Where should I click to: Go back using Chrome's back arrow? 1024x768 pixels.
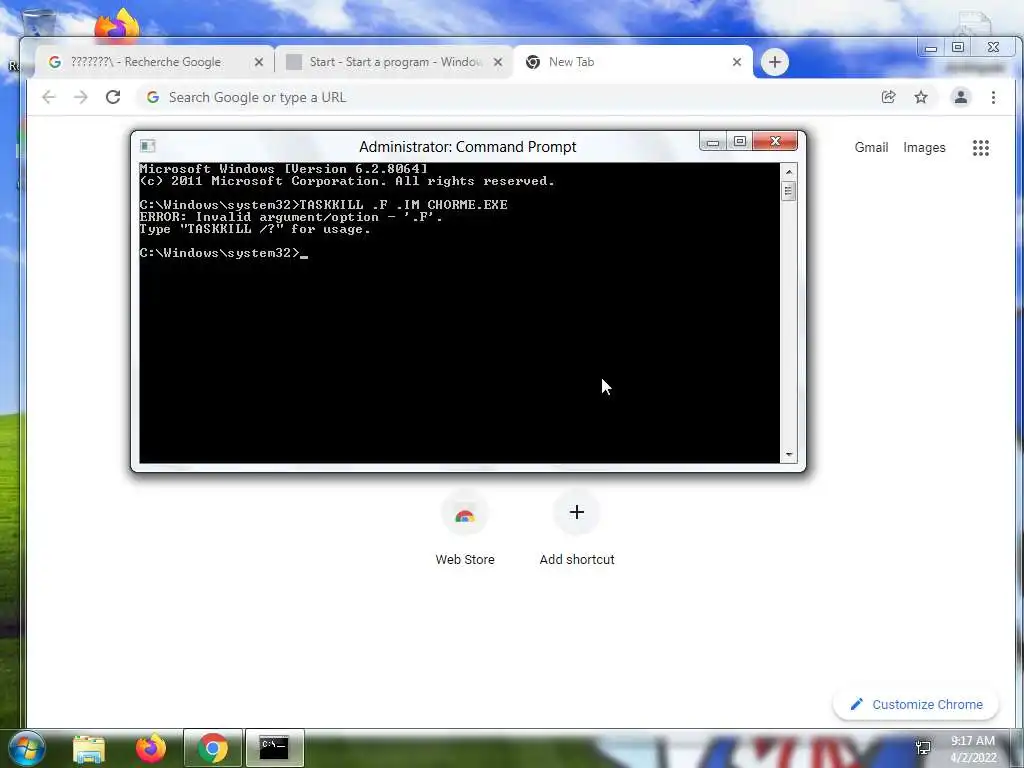pos(48,97)
